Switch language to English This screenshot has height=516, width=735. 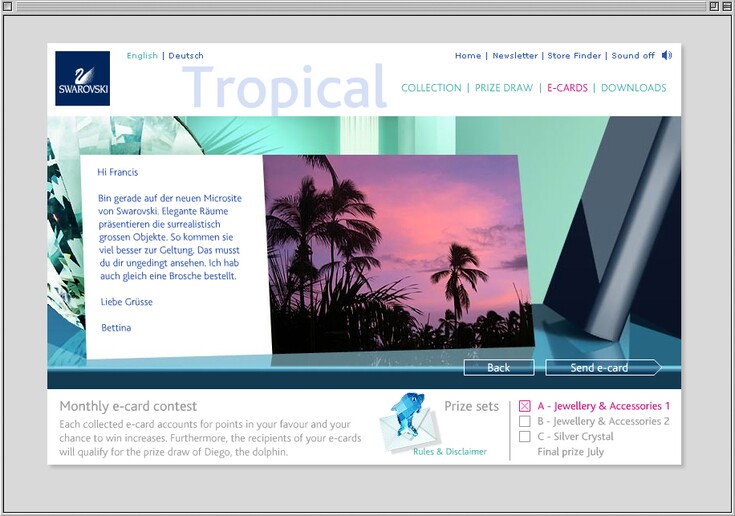click(142, 56)
